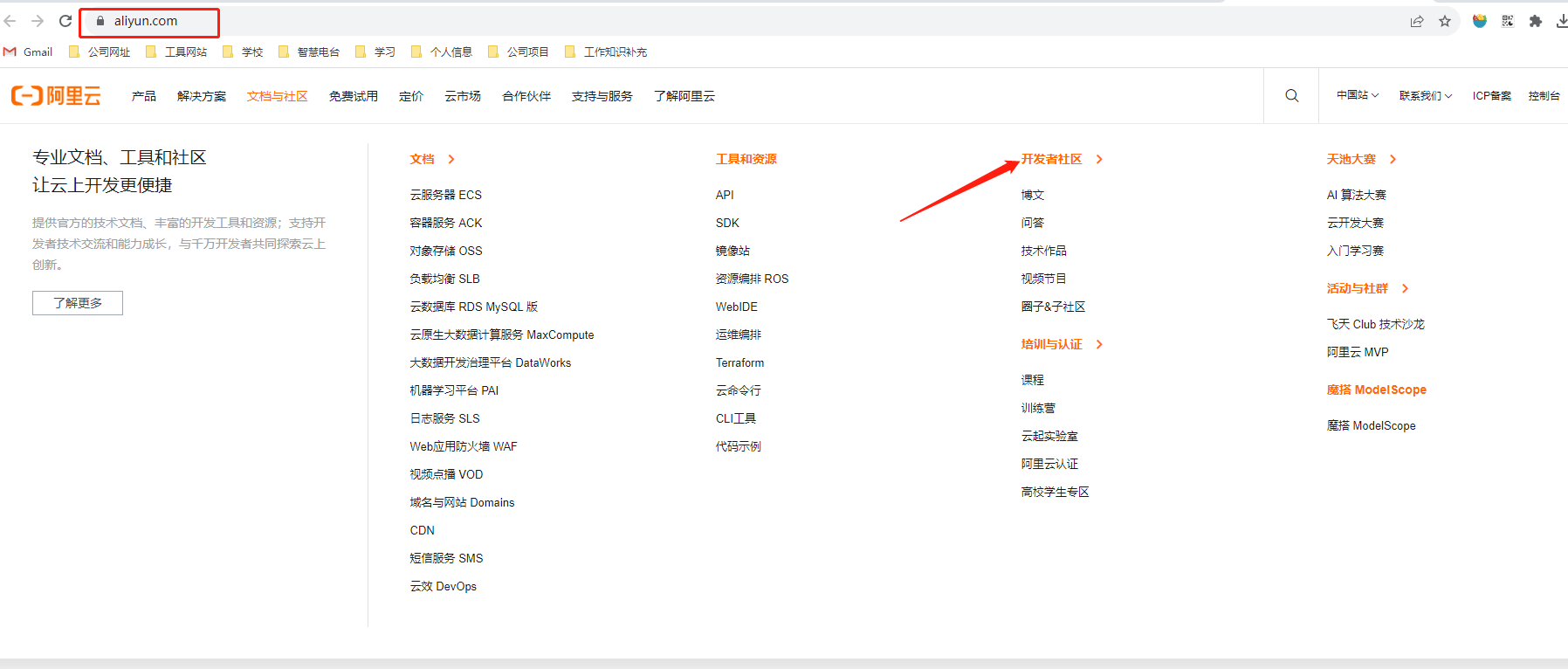Viewport: 1568px width, 669px height.
Task: Open 负载均衡 SLB docs
Action: pos(445,279)
